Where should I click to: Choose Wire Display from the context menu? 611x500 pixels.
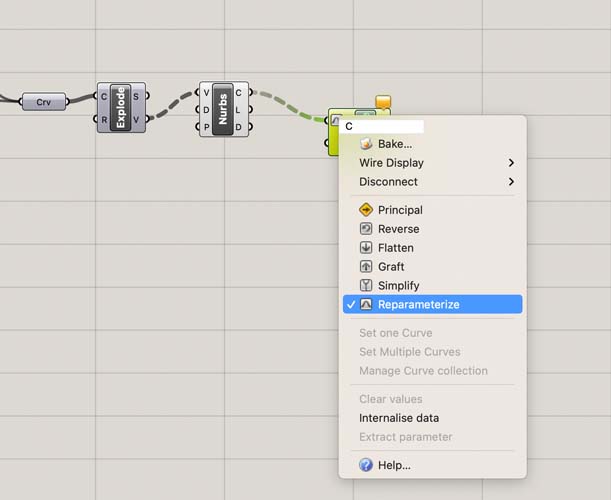coord(433,163)
